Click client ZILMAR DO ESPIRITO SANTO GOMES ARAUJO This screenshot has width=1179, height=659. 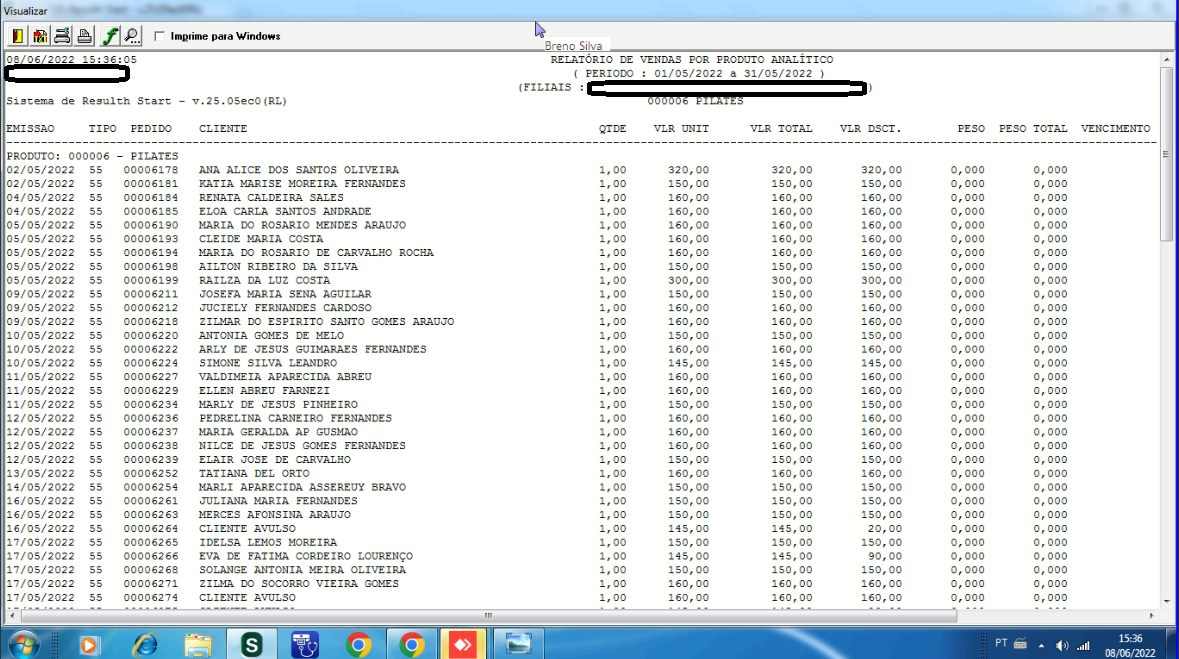pyautogui.click(x=326, y=322)
